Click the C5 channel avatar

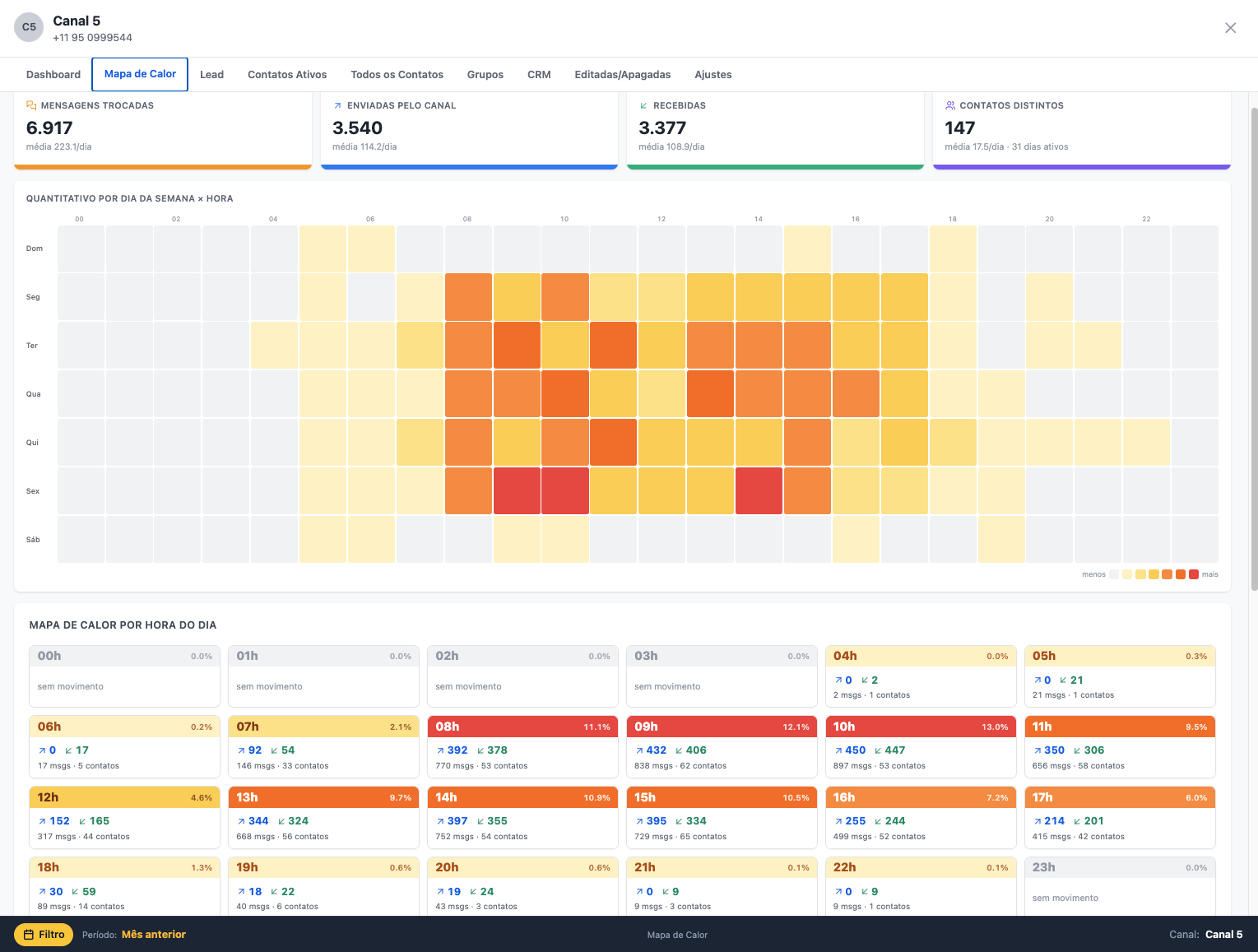(x=29, y=27)
